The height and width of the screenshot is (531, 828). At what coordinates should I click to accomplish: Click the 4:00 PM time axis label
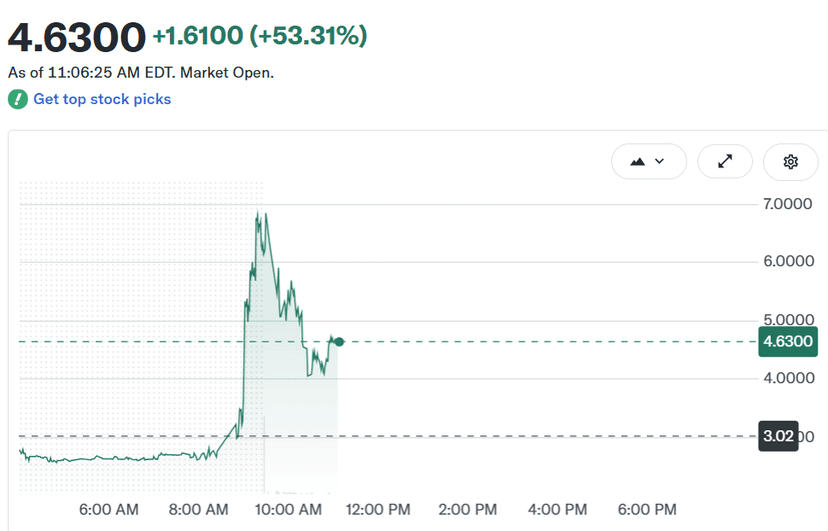click(x=558, y=509)
